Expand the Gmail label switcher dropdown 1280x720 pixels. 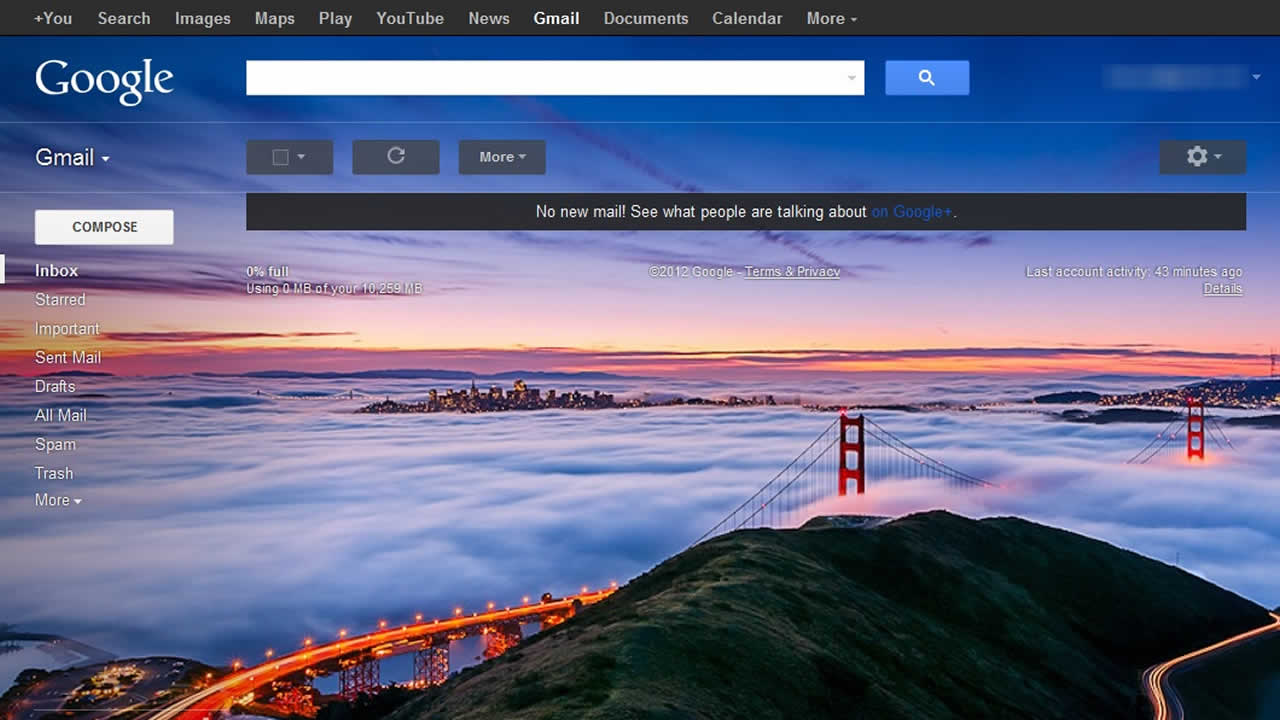click(105, 158)
